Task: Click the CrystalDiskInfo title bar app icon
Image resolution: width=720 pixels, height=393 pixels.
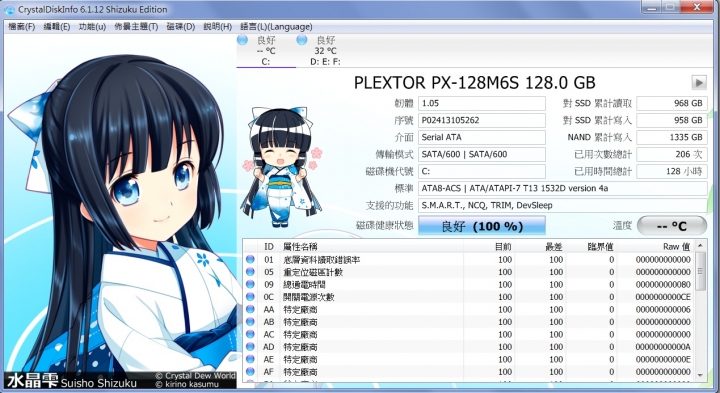Action: [9, 10]
